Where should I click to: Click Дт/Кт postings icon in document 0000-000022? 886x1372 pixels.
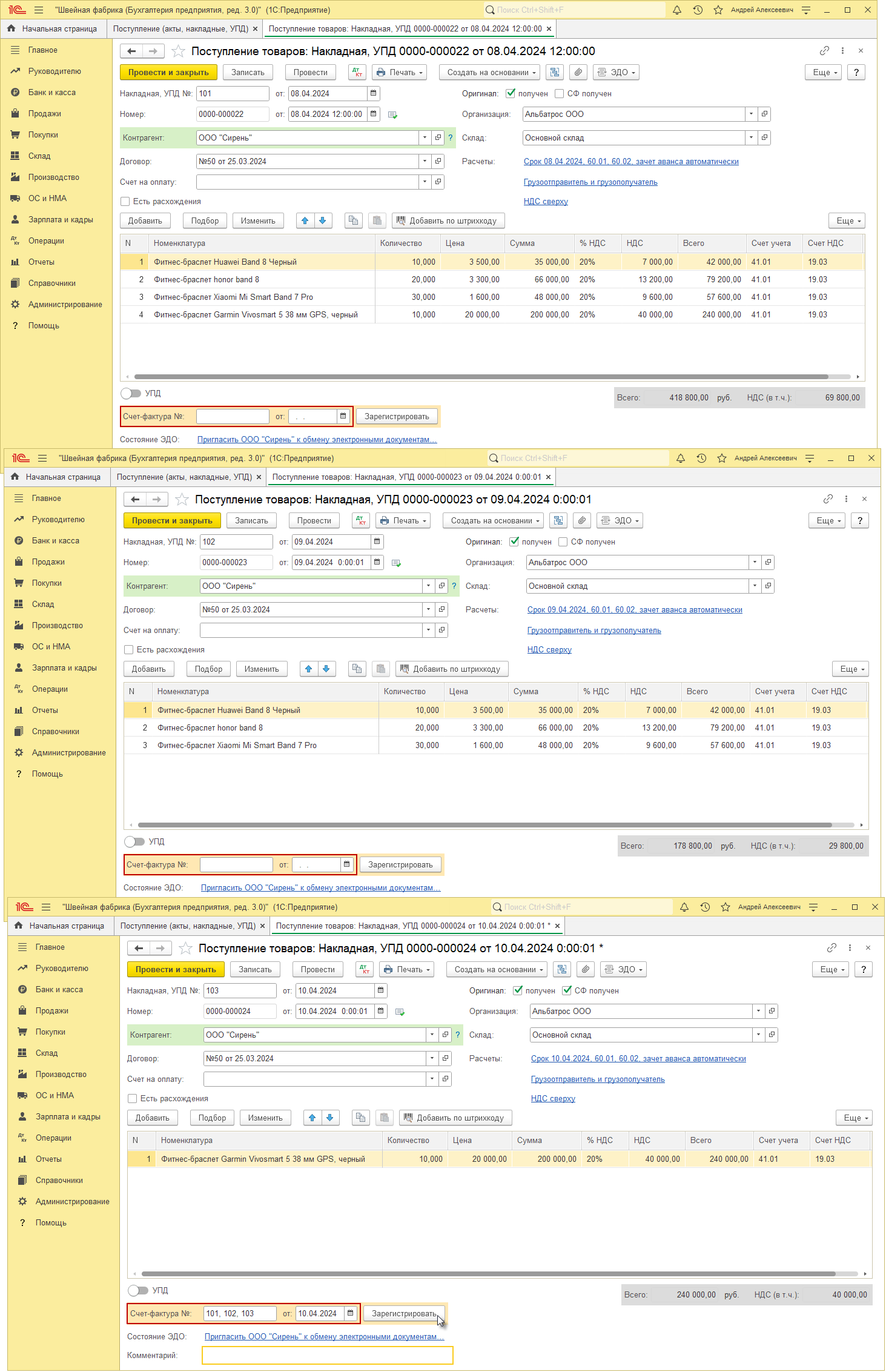tap(357, 72)
